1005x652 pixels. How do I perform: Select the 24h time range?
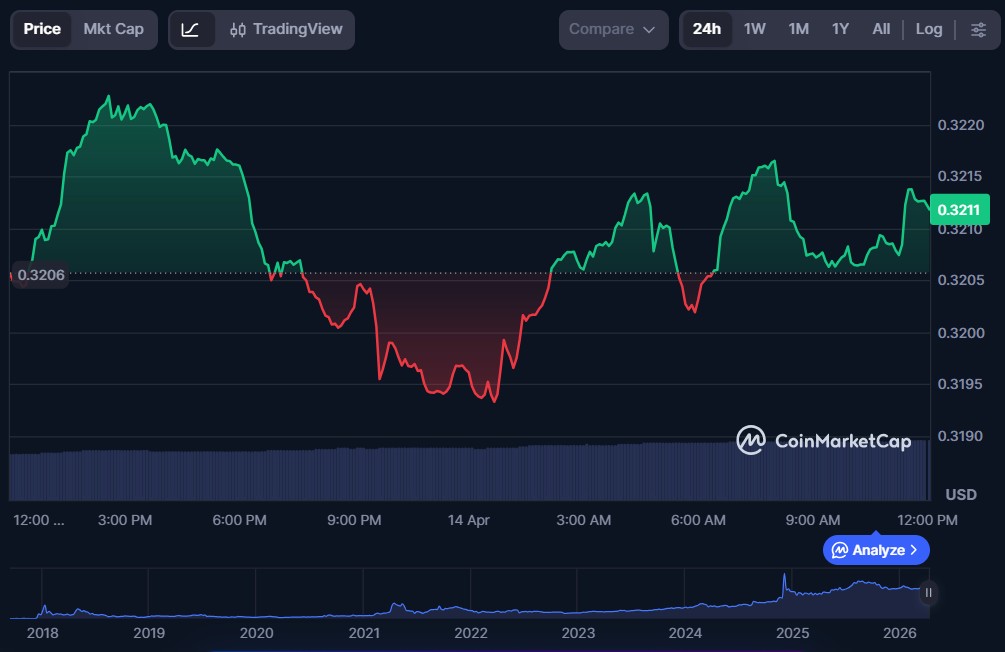(x=706, y=30)
